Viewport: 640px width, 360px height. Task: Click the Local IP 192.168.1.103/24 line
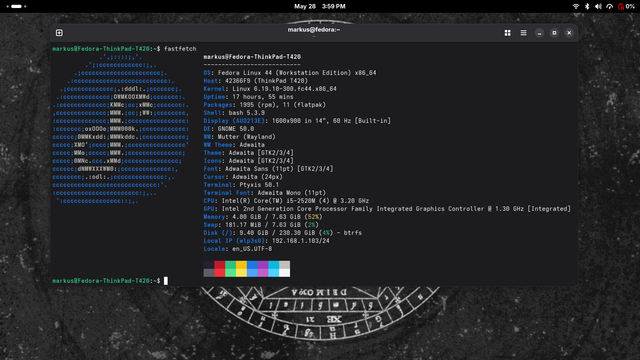pos(266,241)
